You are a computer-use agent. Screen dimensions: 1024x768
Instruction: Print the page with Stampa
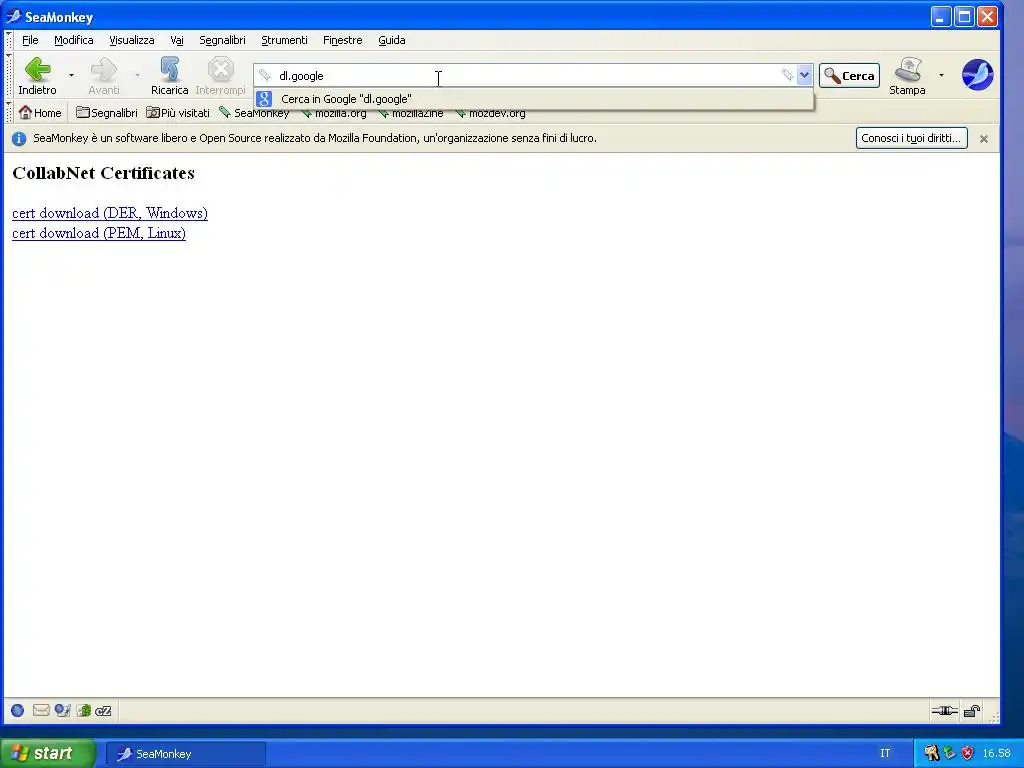[x=907, y=76]
